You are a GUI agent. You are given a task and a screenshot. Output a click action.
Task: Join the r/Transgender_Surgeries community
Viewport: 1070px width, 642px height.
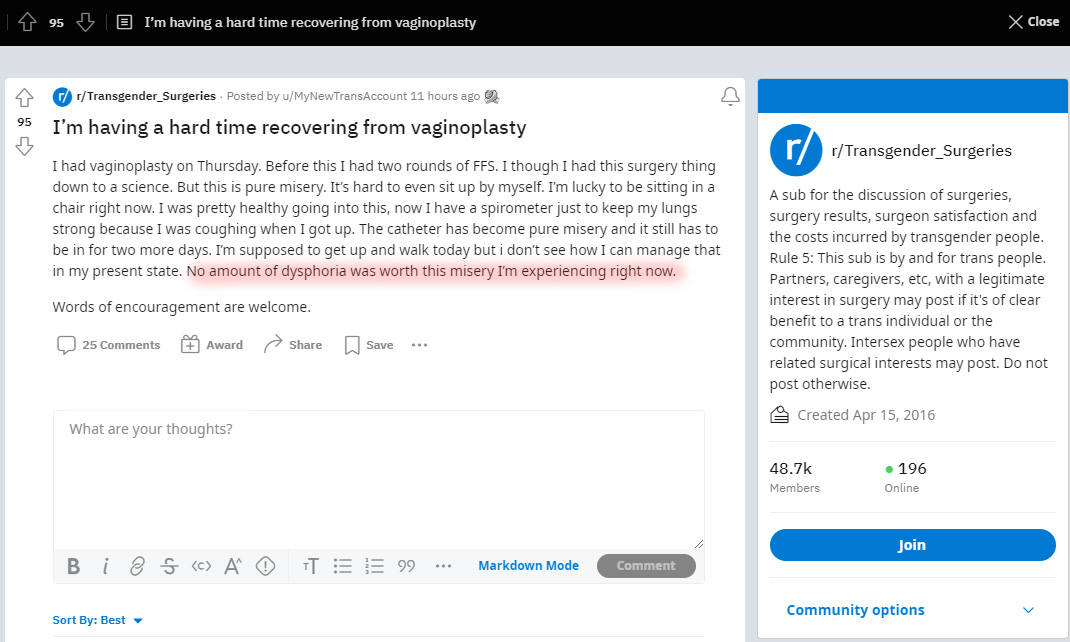[x=912, y=545]
